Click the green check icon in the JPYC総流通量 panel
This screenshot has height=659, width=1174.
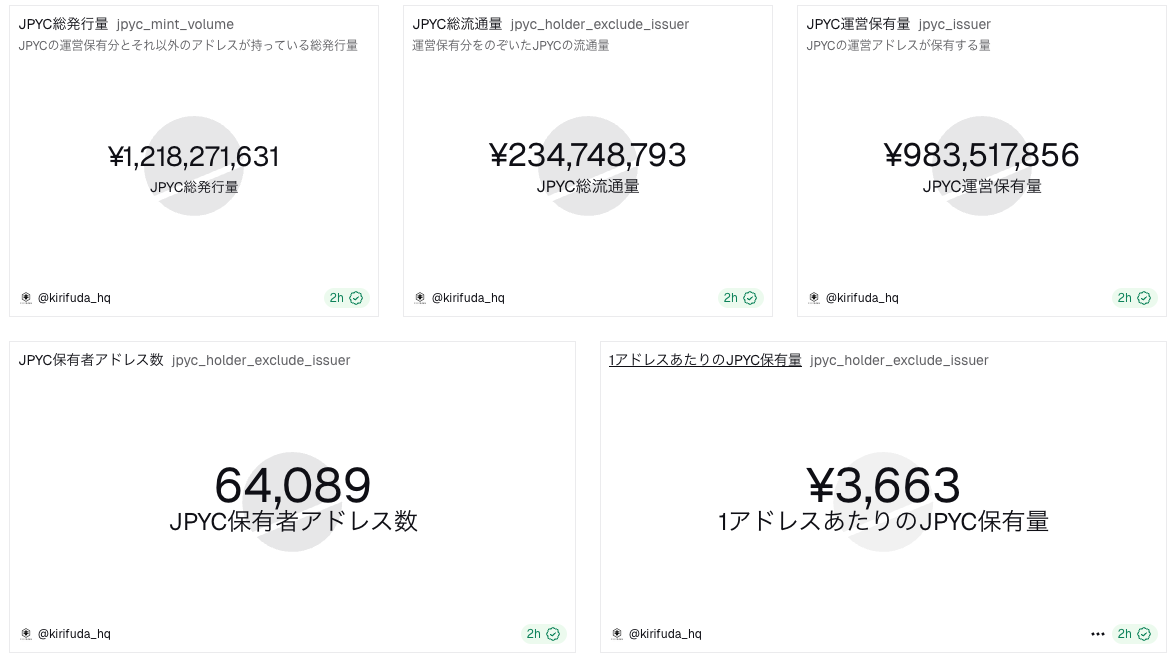[750, 298]
